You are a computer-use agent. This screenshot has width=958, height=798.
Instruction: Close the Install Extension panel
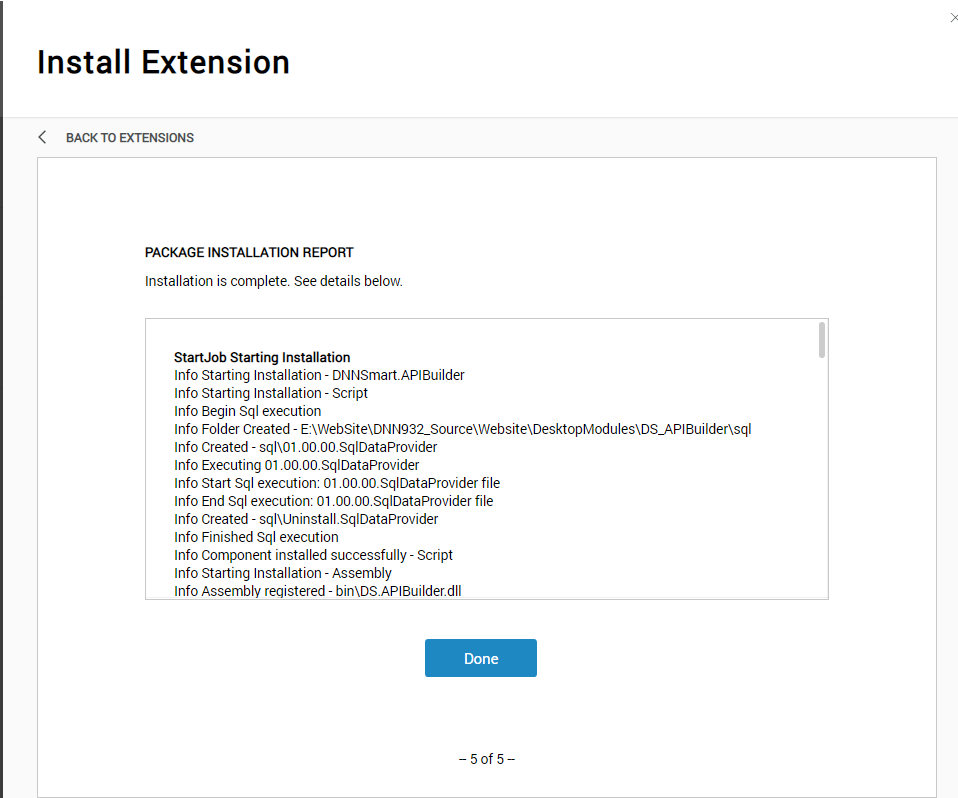tap(954, 18)
